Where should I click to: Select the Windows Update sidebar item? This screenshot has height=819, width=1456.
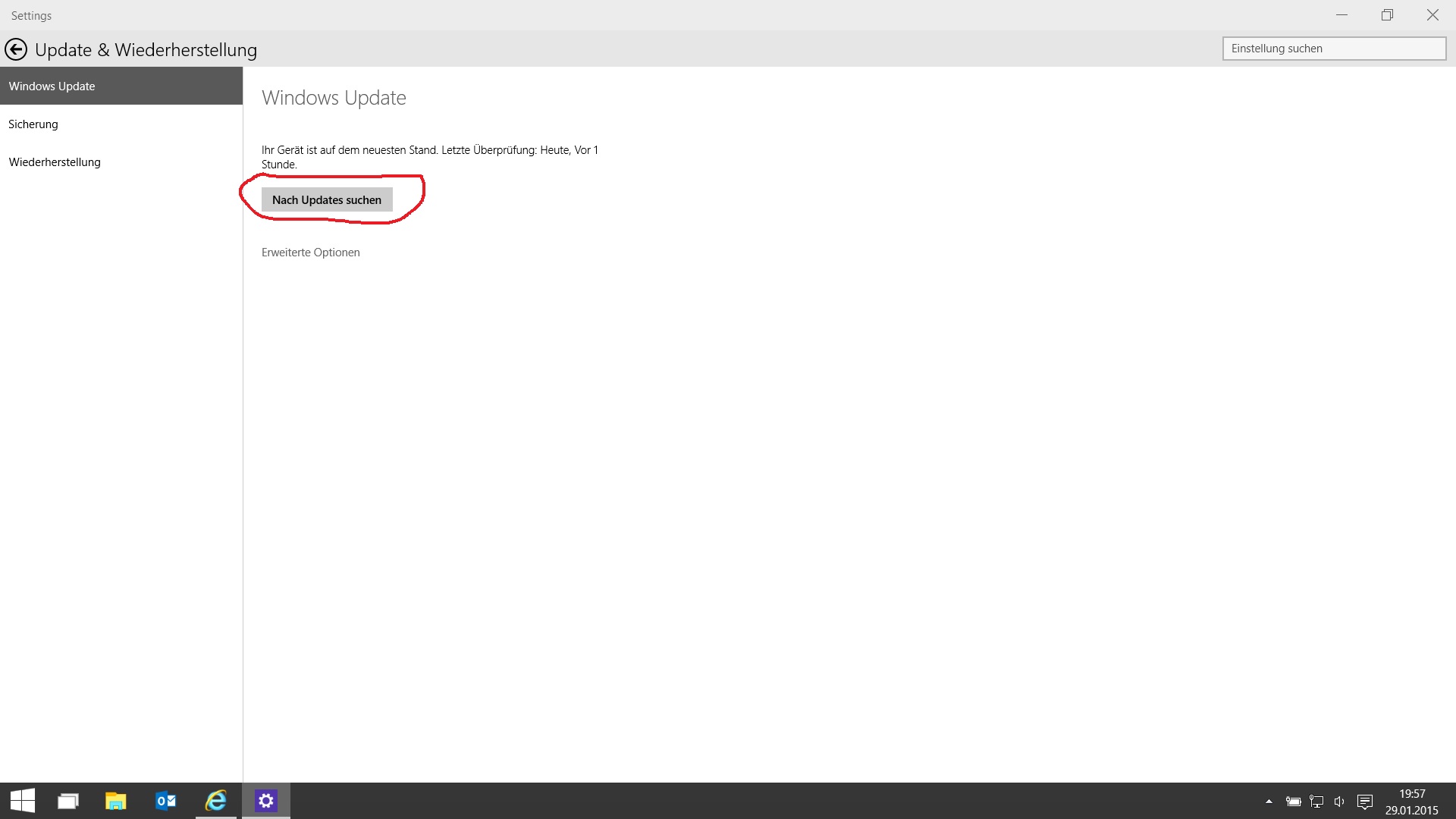click(x=121, y=86)
